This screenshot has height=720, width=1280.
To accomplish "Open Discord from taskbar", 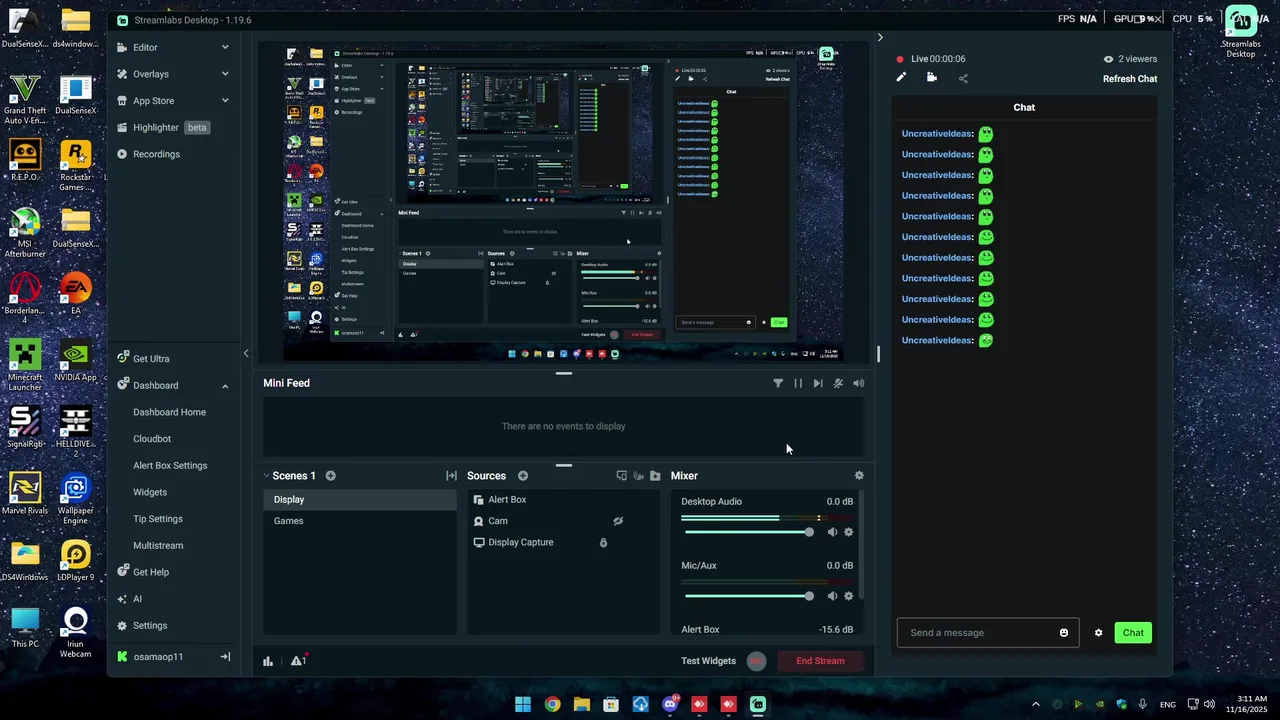I will pos(670,705).
